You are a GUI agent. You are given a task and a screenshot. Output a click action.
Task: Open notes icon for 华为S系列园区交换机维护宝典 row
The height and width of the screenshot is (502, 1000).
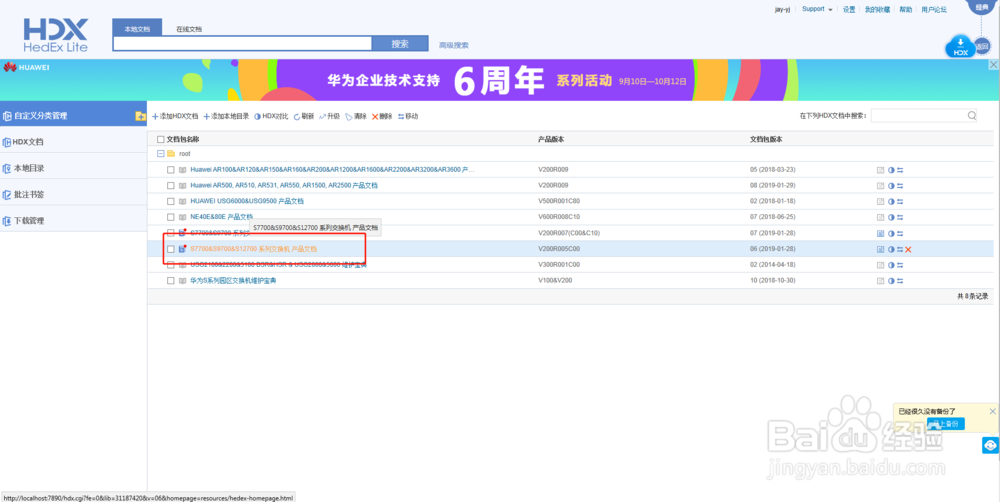(x=881, y=281)
